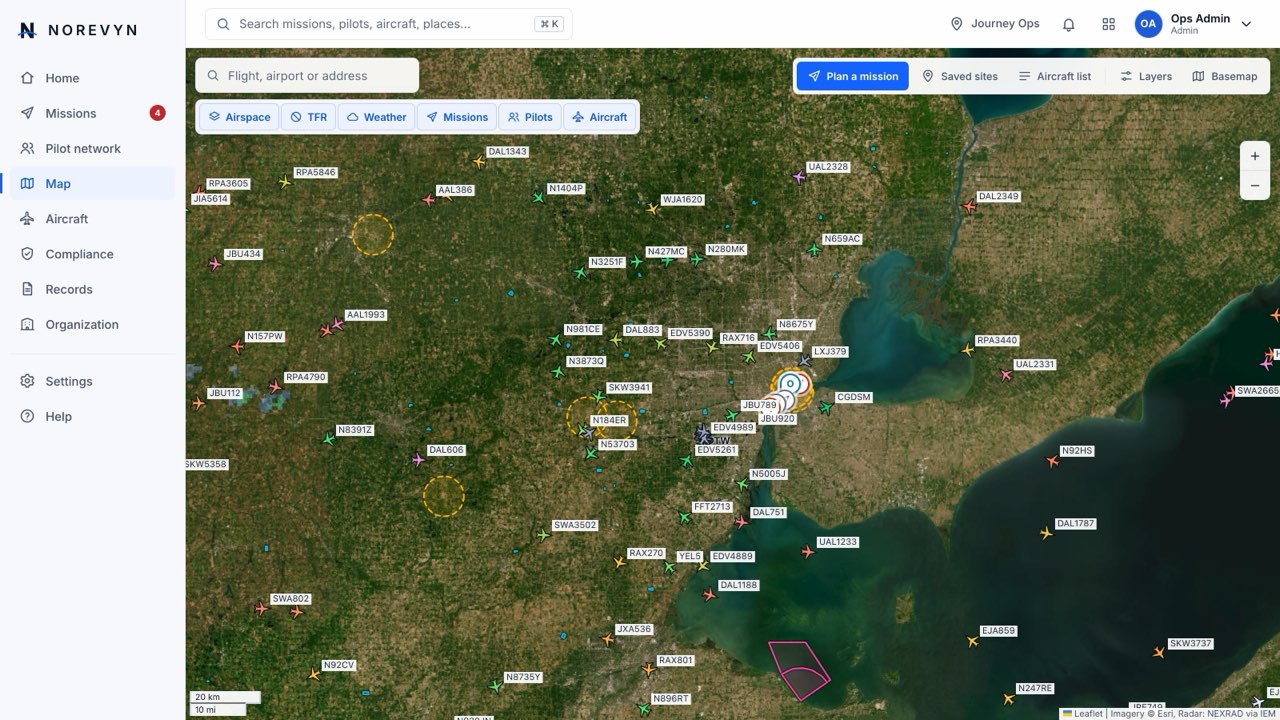This screenshot has width=1280, height=720.
Task: Select aircraft RPA3440 on map
Action: (x=967, y=350)
